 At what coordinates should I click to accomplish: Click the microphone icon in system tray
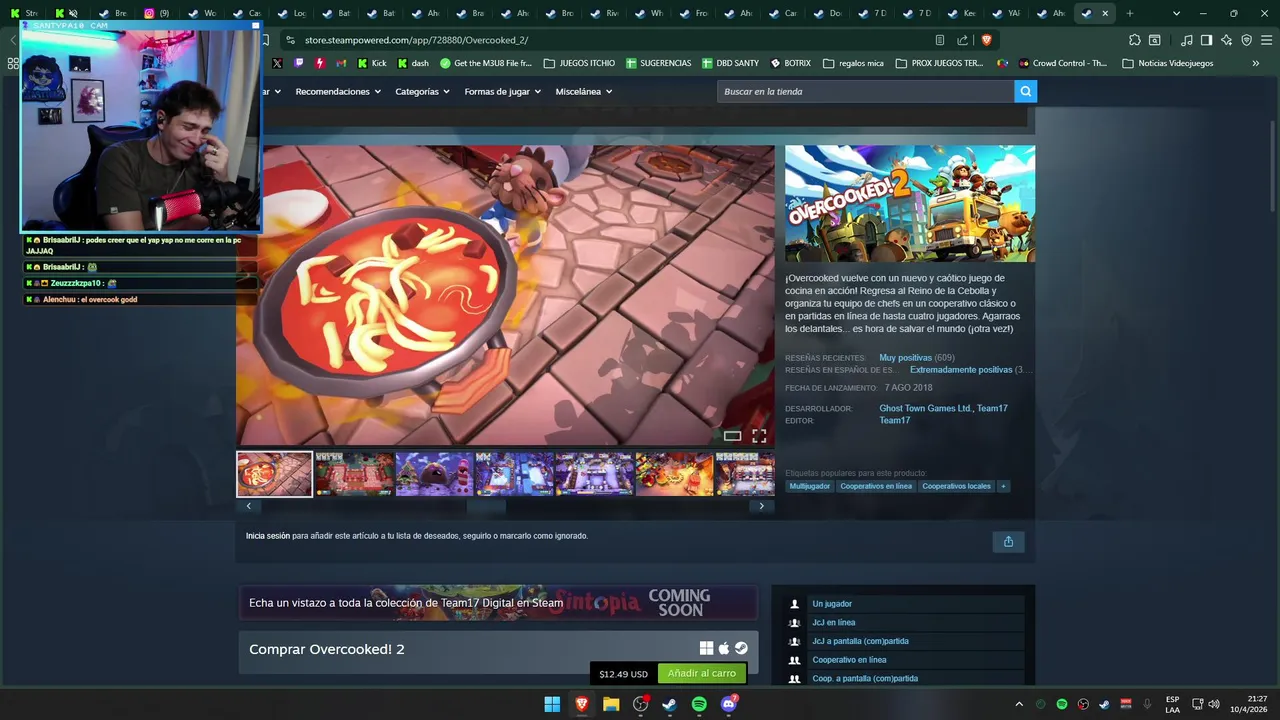coord(1147,704)
